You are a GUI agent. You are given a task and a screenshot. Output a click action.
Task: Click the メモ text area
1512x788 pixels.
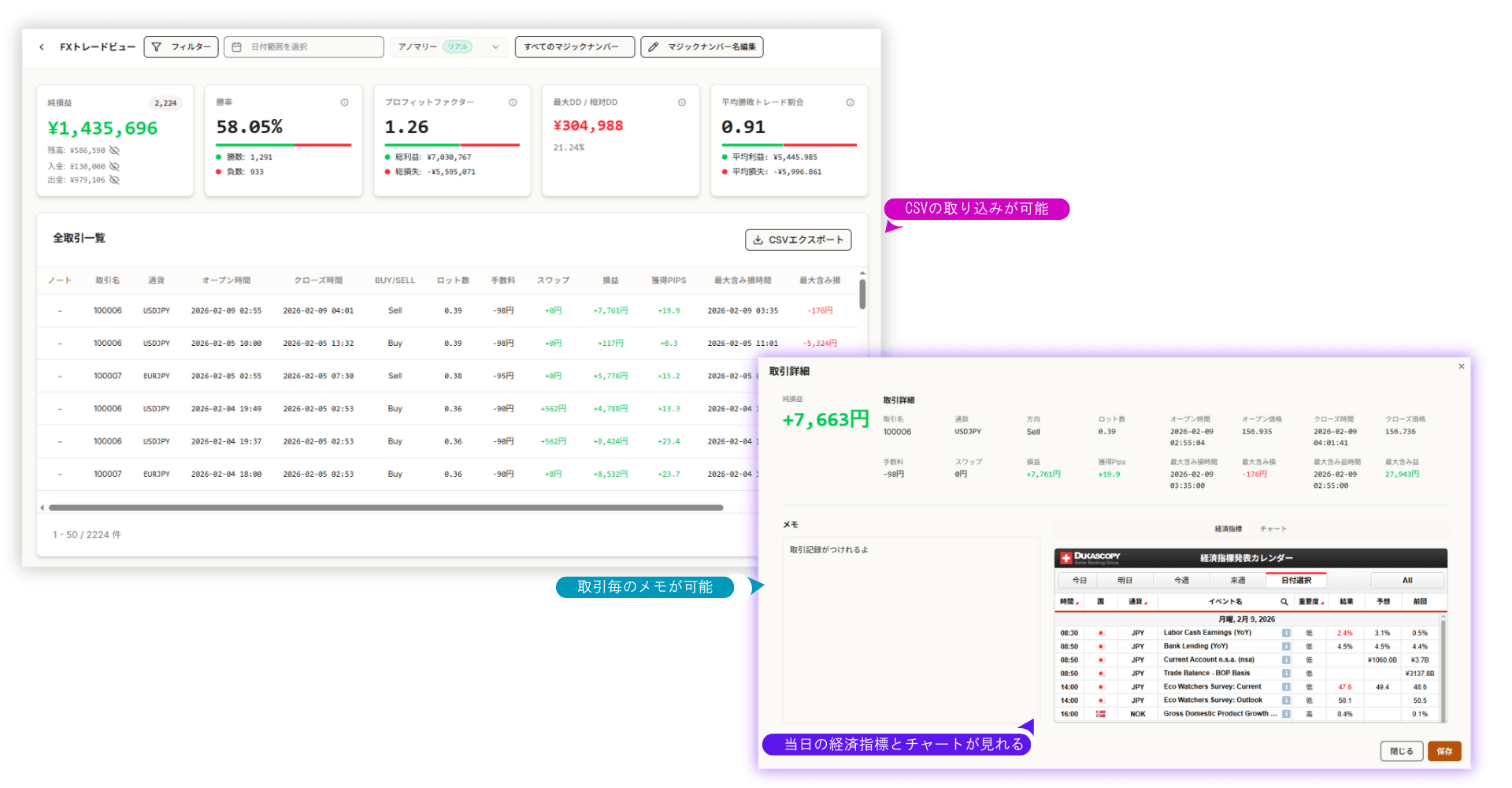point(910,630)
